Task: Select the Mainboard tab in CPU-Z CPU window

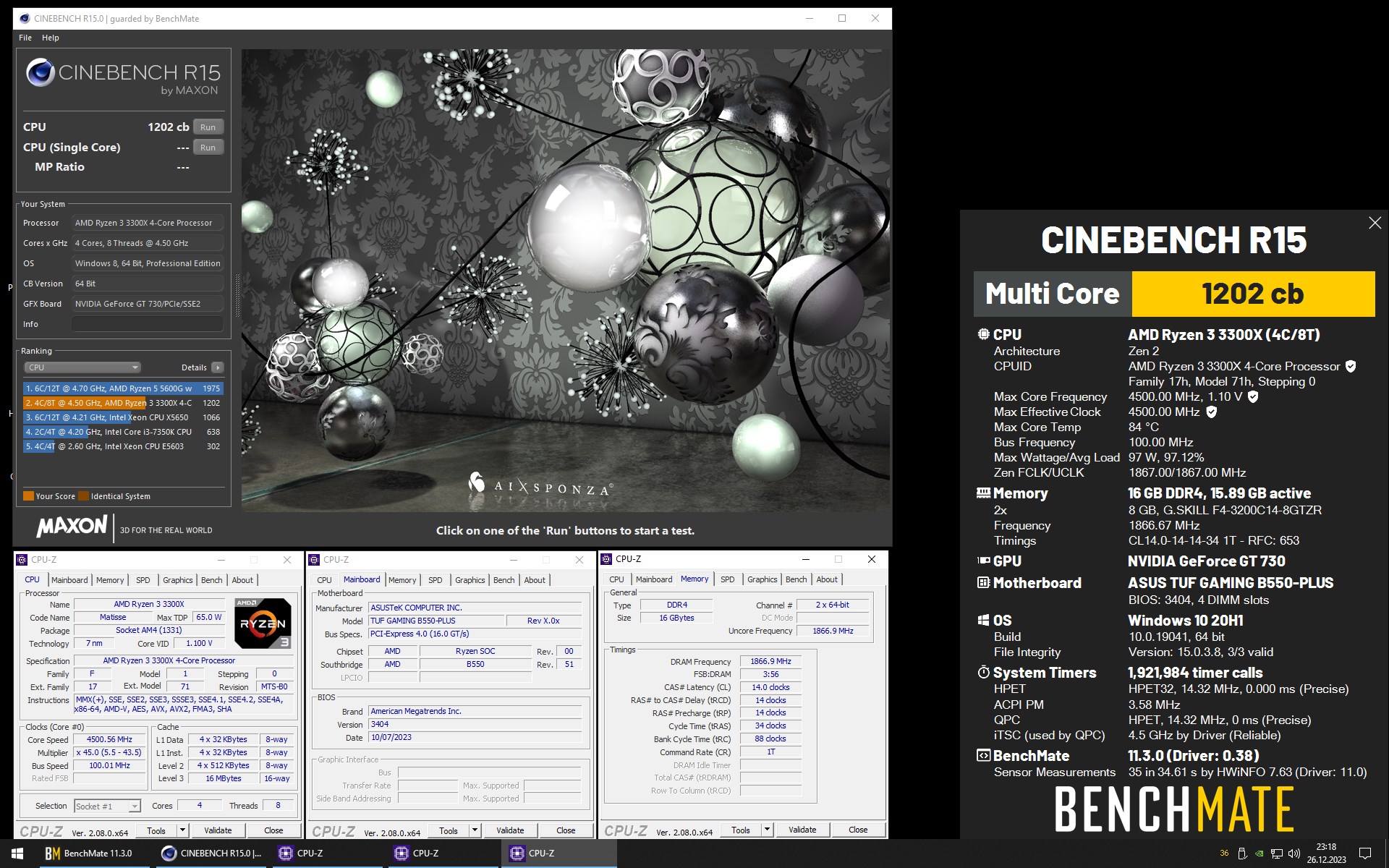Action: click(x=69, y=580)
